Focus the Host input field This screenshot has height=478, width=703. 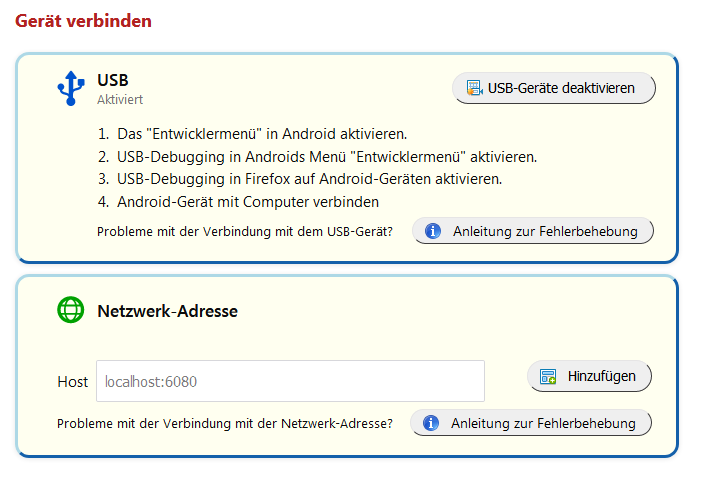tap(290, 381)
